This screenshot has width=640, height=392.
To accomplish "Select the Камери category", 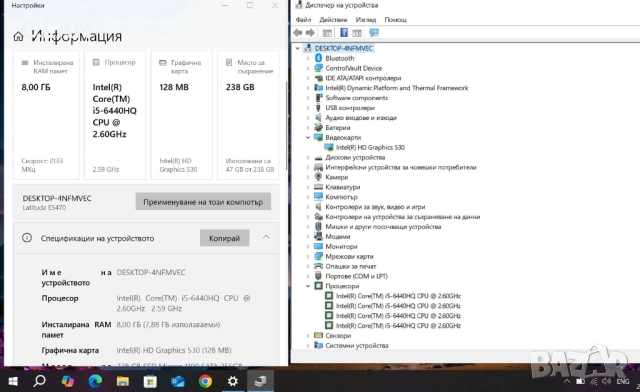I will [x=337, y=177].
